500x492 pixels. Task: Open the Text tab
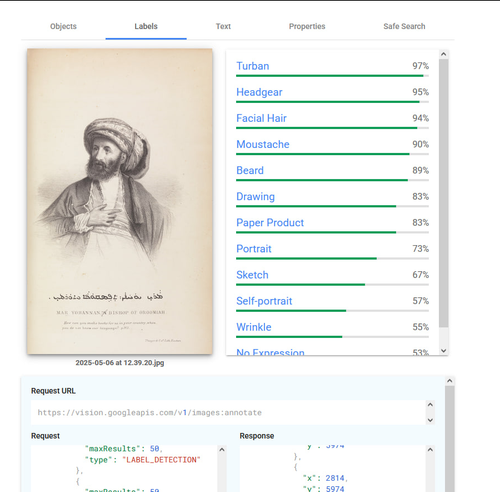(223, 26)
